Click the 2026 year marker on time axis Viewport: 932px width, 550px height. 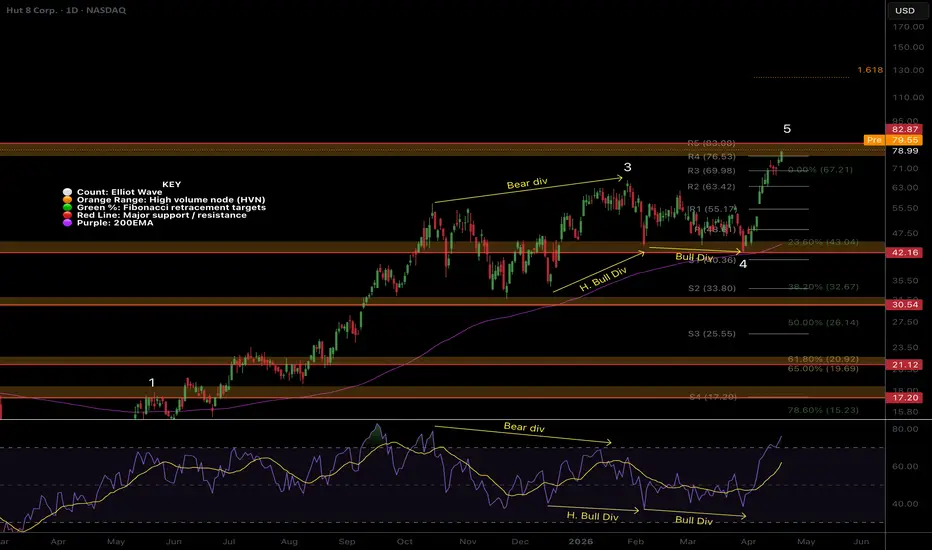click(581, 542)
